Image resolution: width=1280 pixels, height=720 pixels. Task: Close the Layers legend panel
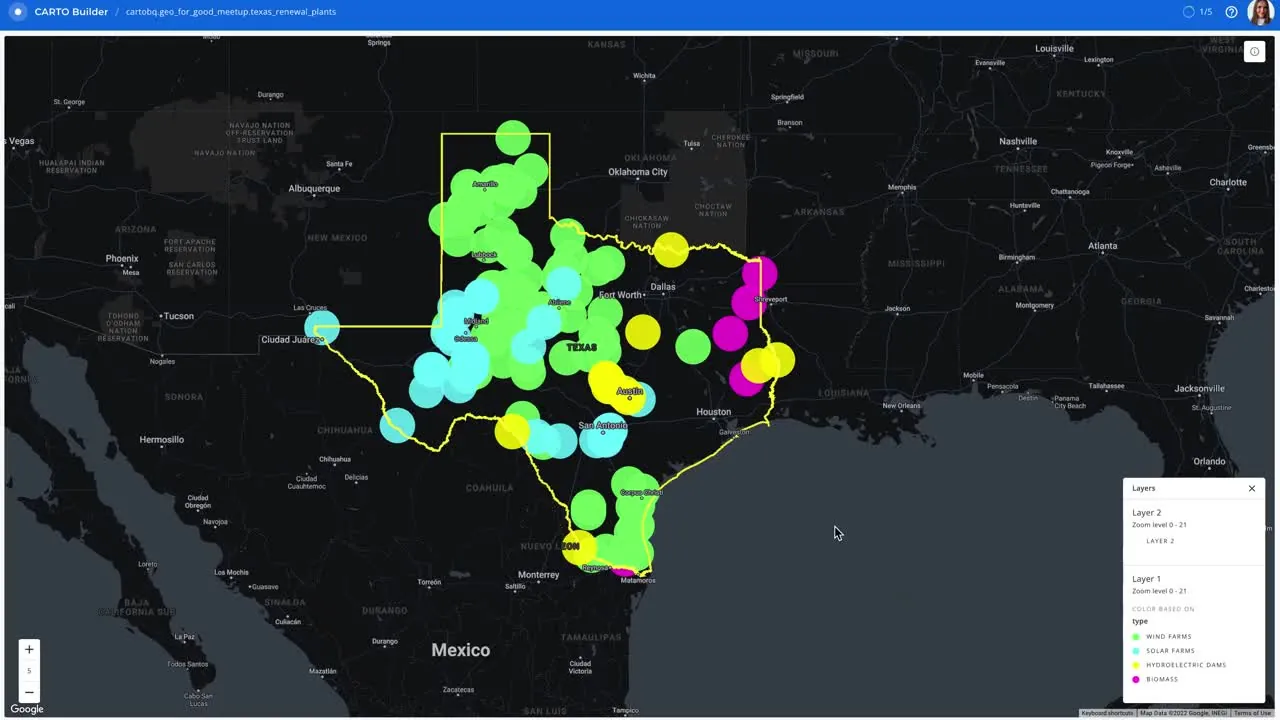(1251, 489)
